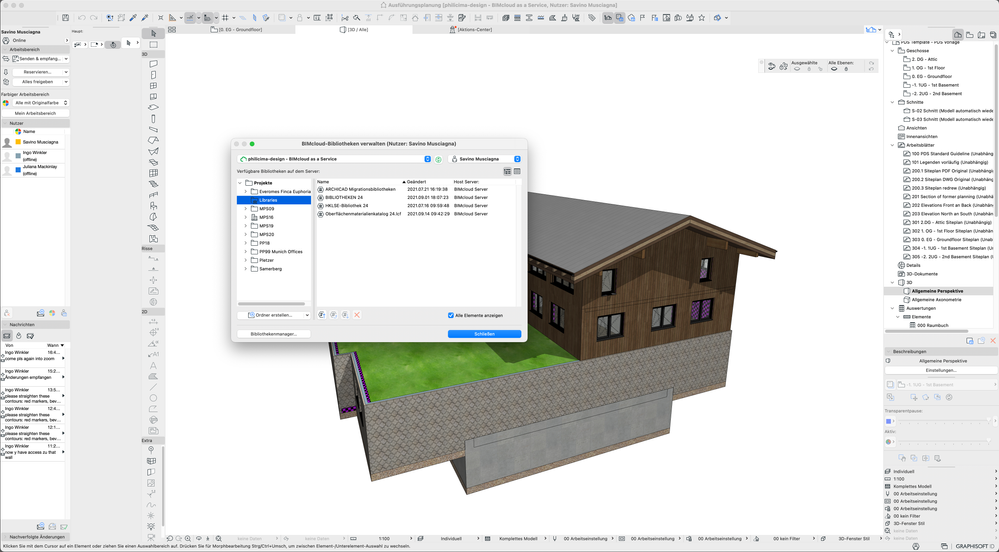Select the Beam tool in the toolbox
999x552 pixels.
pyautogui.click(x=153, y=129)
